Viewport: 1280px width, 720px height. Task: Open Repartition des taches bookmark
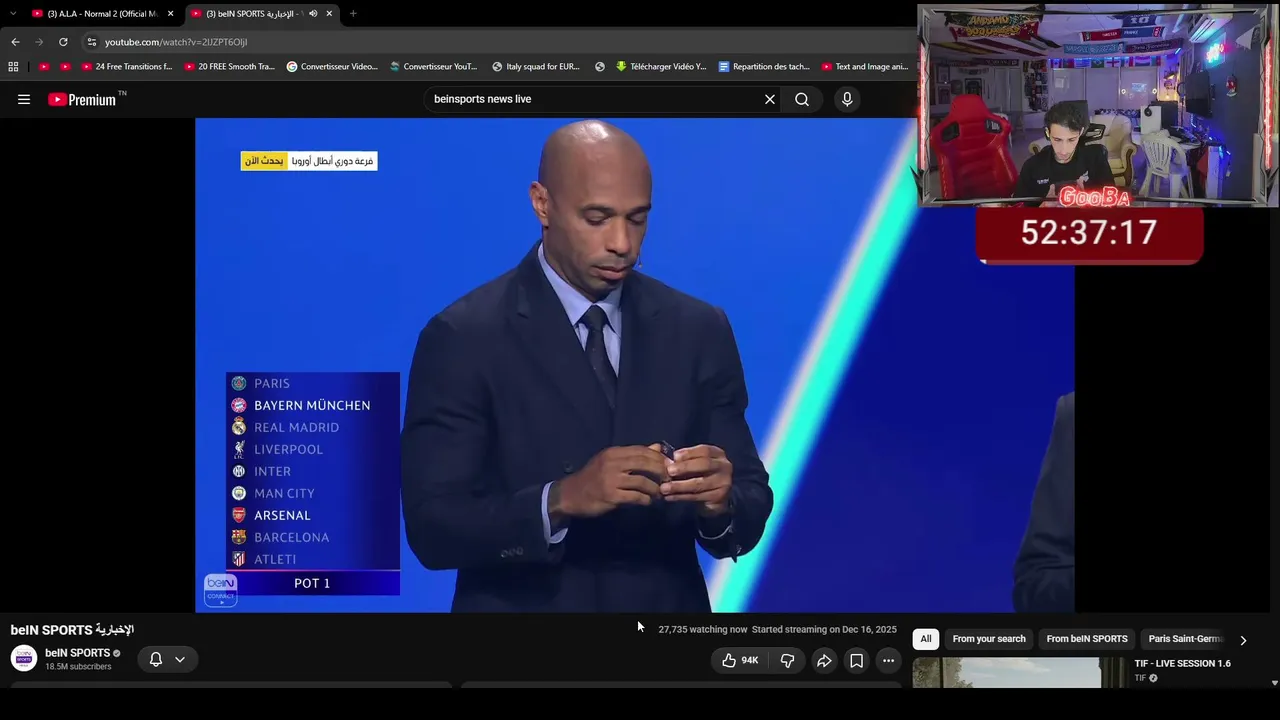764,67
